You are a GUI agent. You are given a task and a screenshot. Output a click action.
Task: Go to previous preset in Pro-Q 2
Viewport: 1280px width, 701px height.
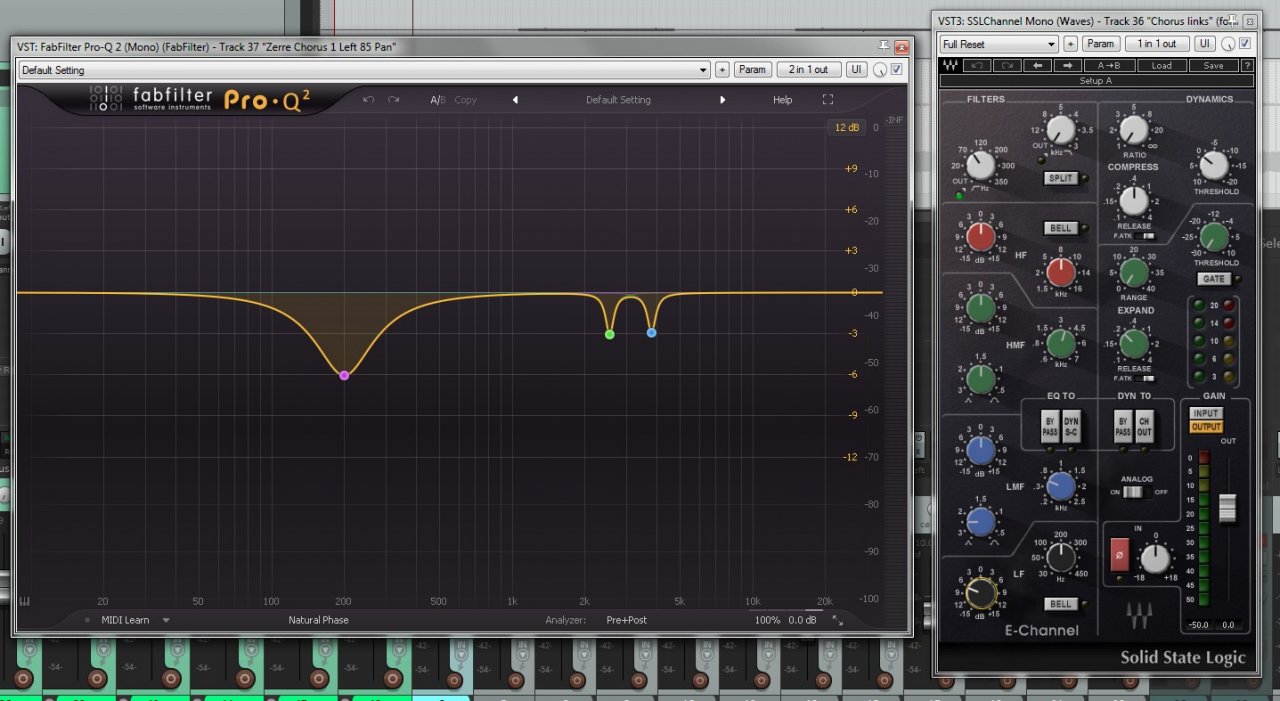click(515, 100)
